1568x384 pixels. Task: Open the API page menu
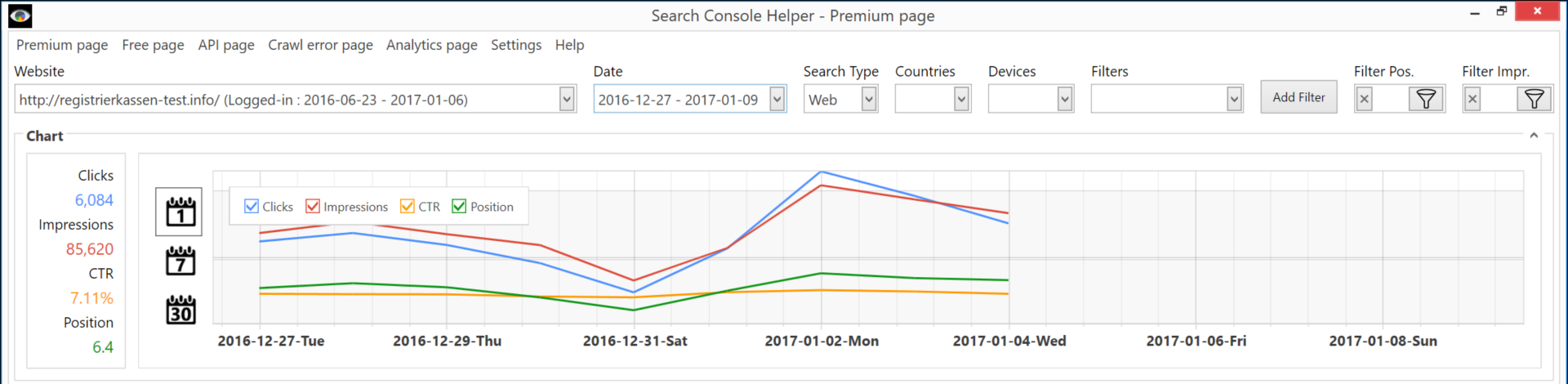coord(226,45)
